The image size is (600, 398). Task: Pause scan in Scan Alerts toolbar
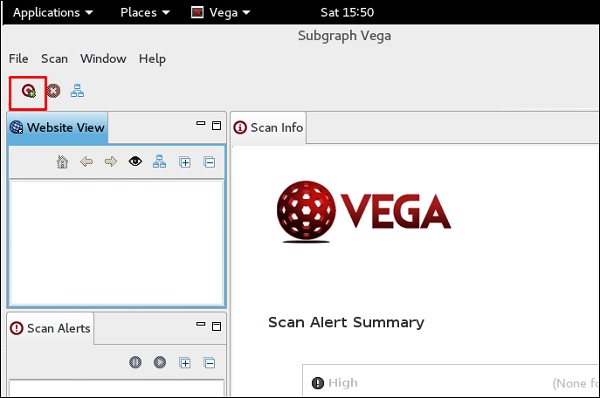(x=135, y=362)
